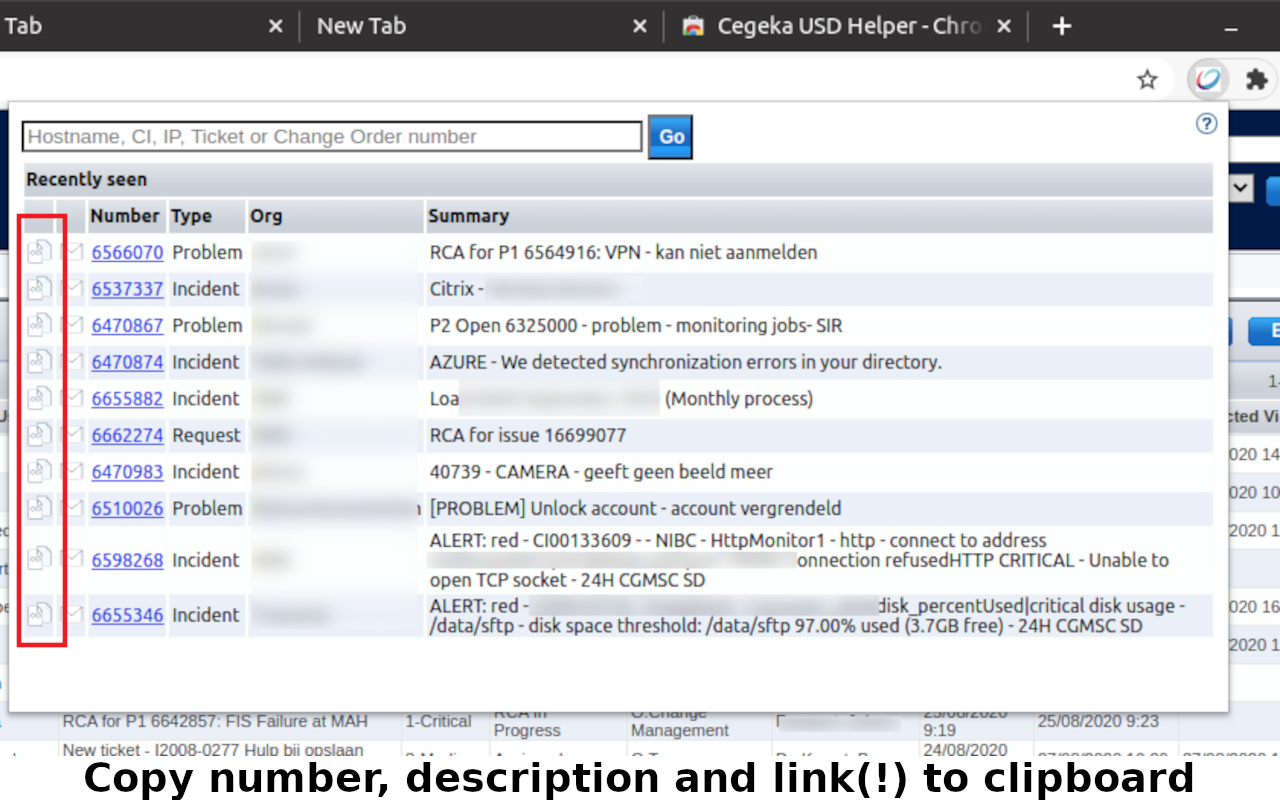The image size is (1280, 800).
Task: Close the middle New Tab
Action: pos(640,26)
